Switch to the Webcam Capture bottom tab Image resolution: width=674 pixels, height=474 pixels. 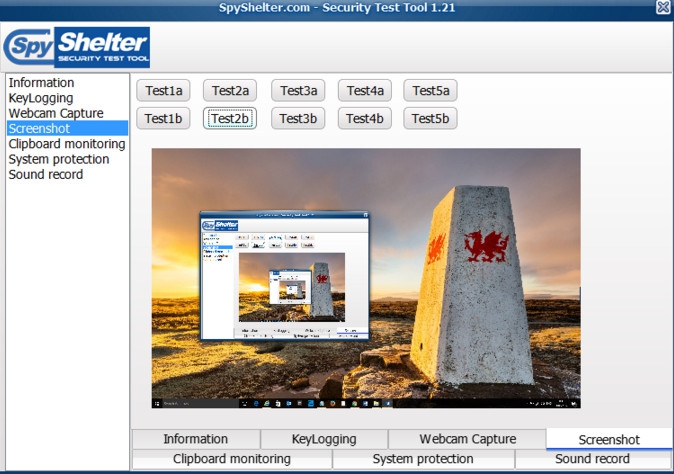click(467, 439)
